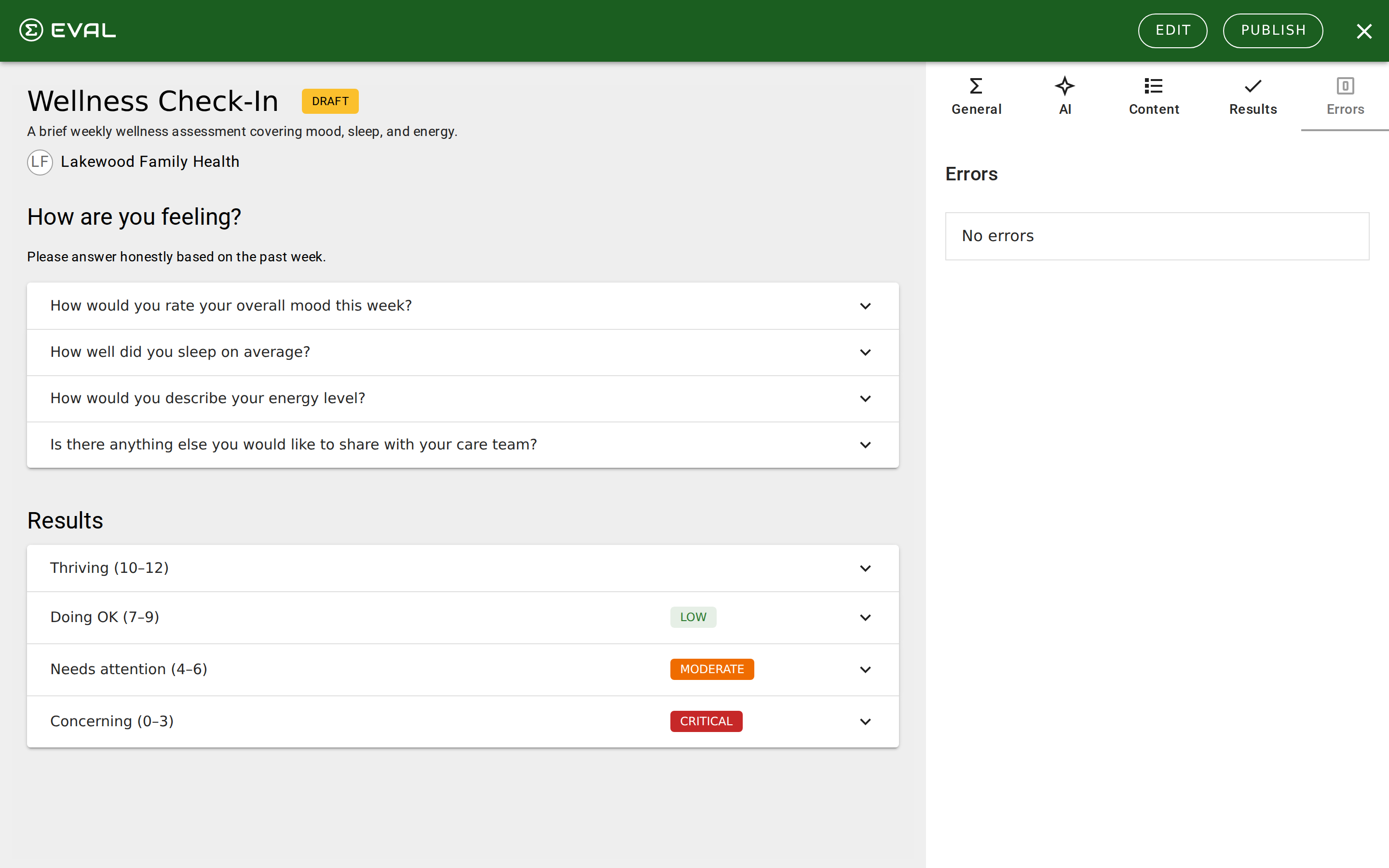This screenshot has height=868, width=1389.
Task: Click the Publish button
Action: 1272,30
